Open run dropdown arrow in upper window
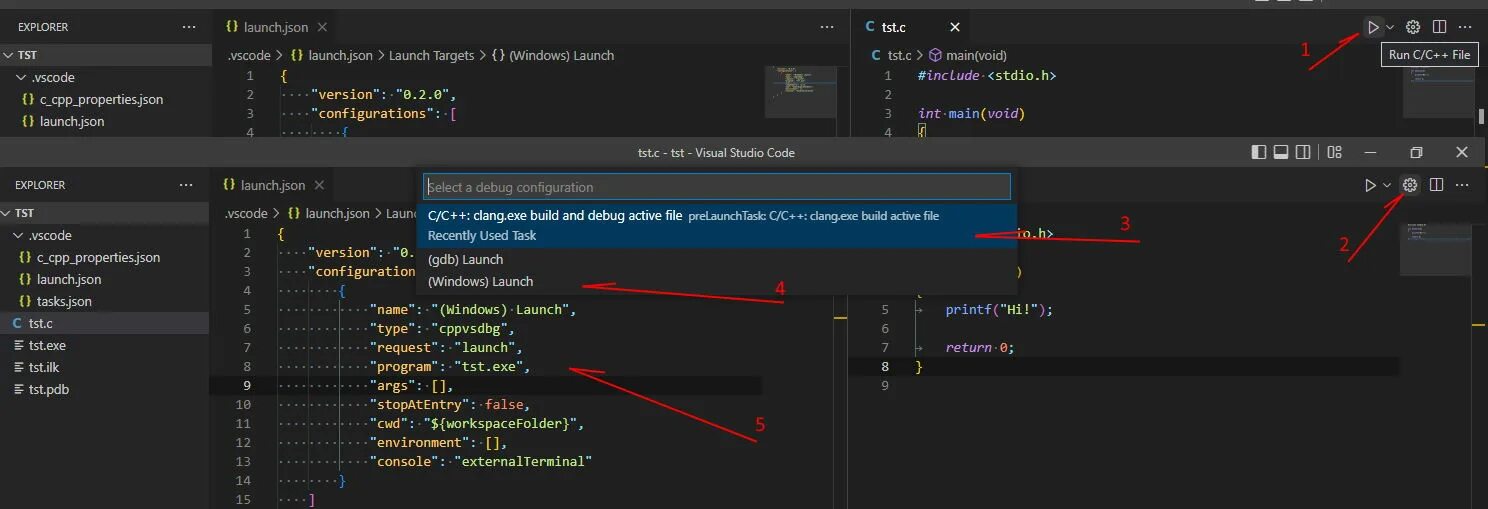This screenshot has width=1488, height=509. (1389, 28)
